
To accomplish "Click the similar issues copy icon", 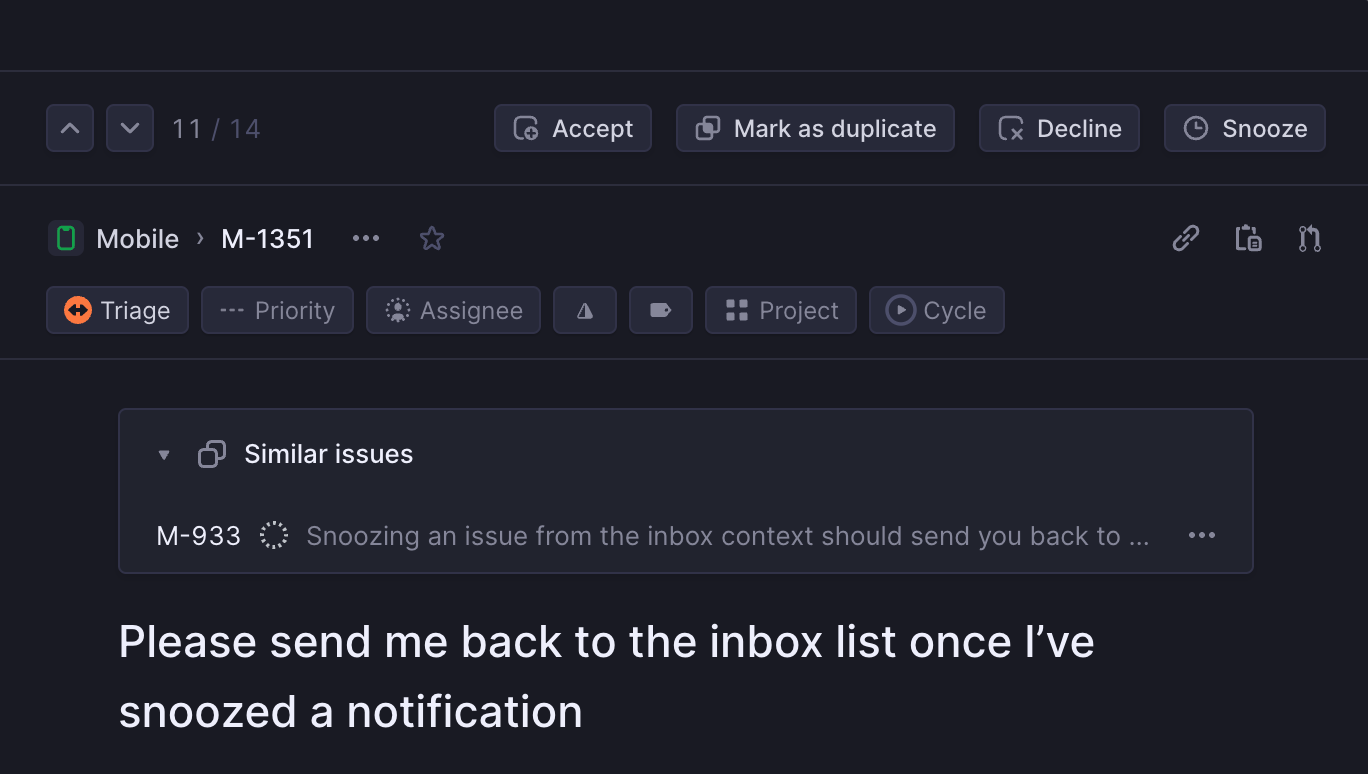I will (212, 453).
